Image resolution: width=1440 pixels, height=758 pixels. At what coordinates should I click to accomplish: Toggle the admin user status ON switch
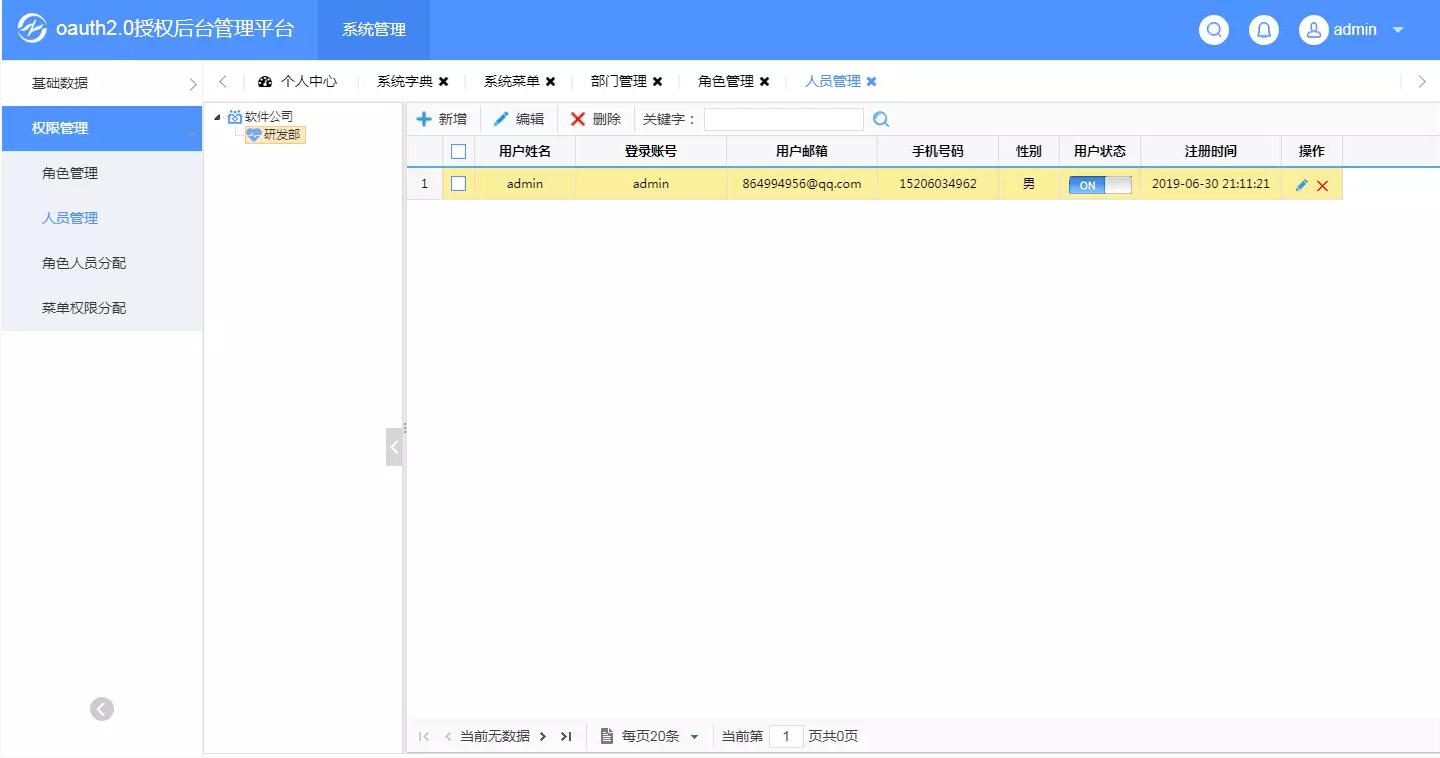pos(1099,185)
